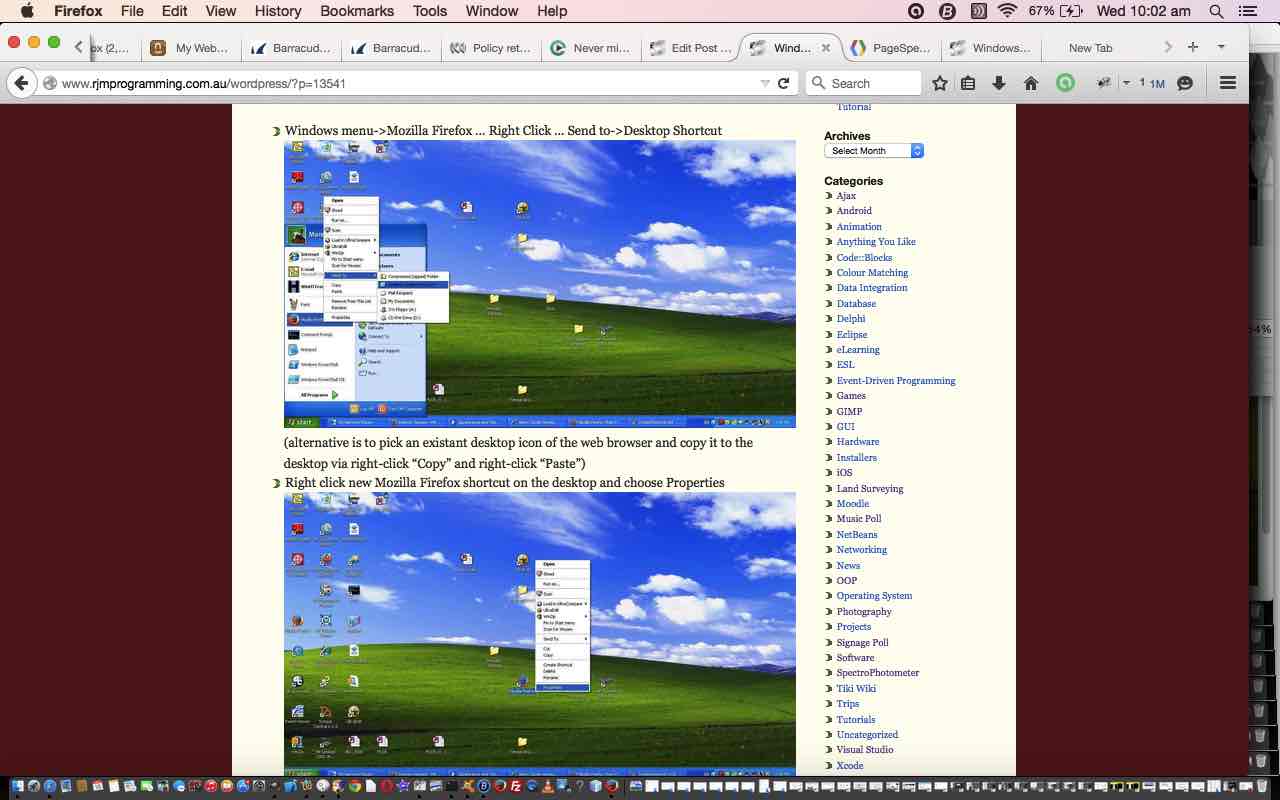The image size is (1280, 800).
Task: Switch to the Policy ret... tab
Action: (490, 47)
